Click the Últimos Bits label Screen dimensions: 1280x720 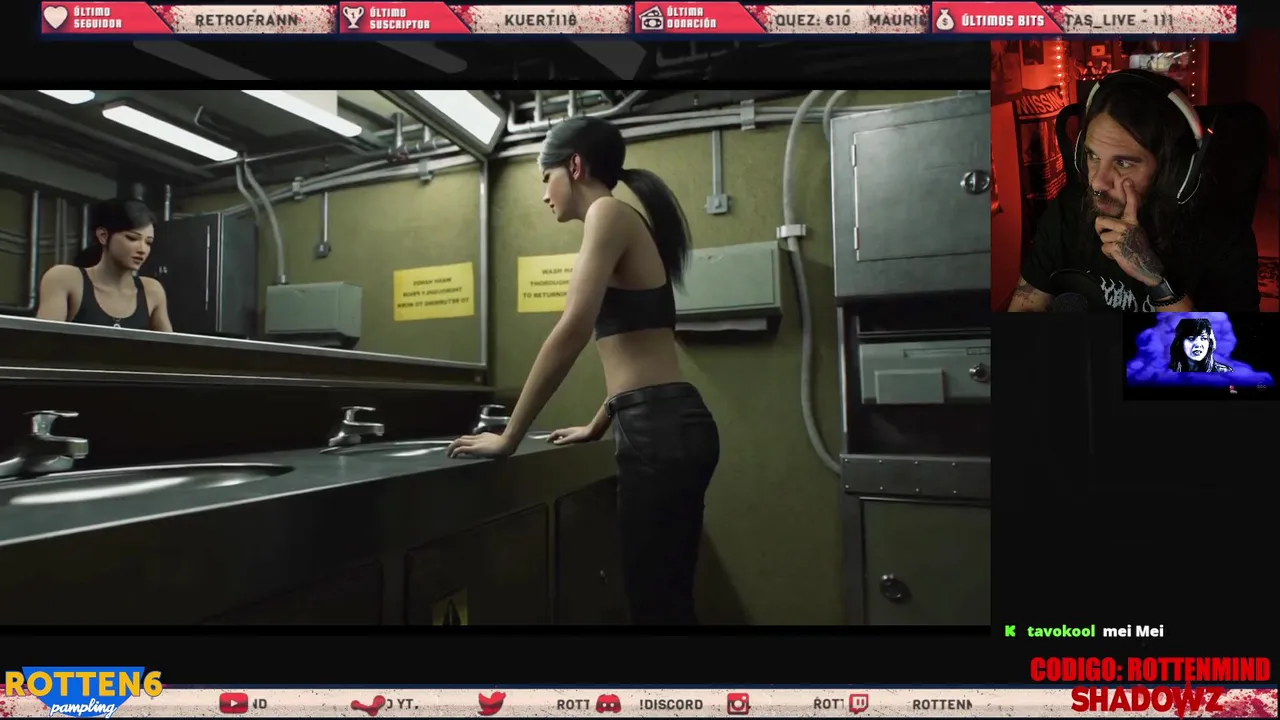1003,19
